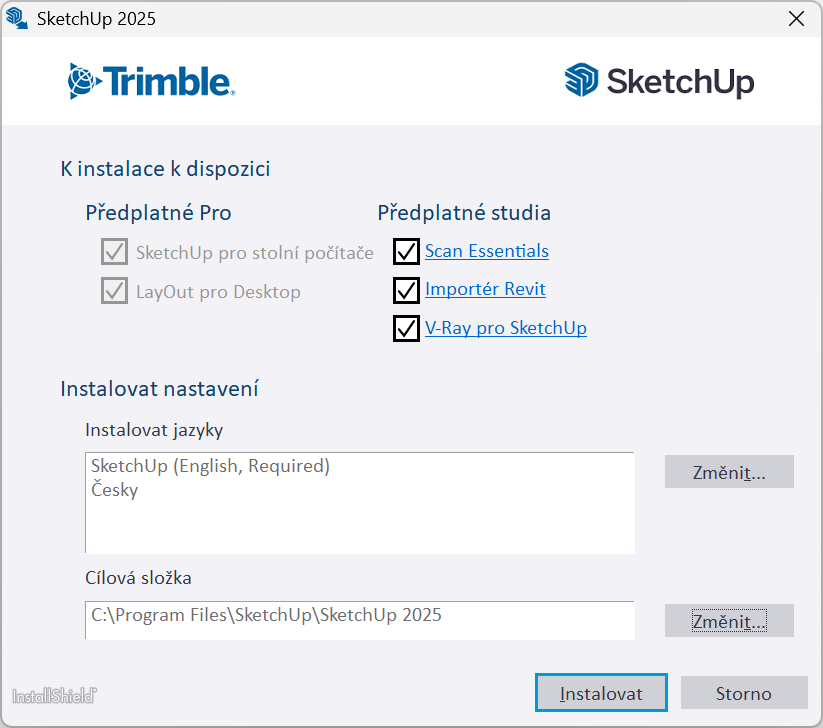Screen dimensions: 823x728
Task: Click the SketchUp logo in header
Action: 659,81
